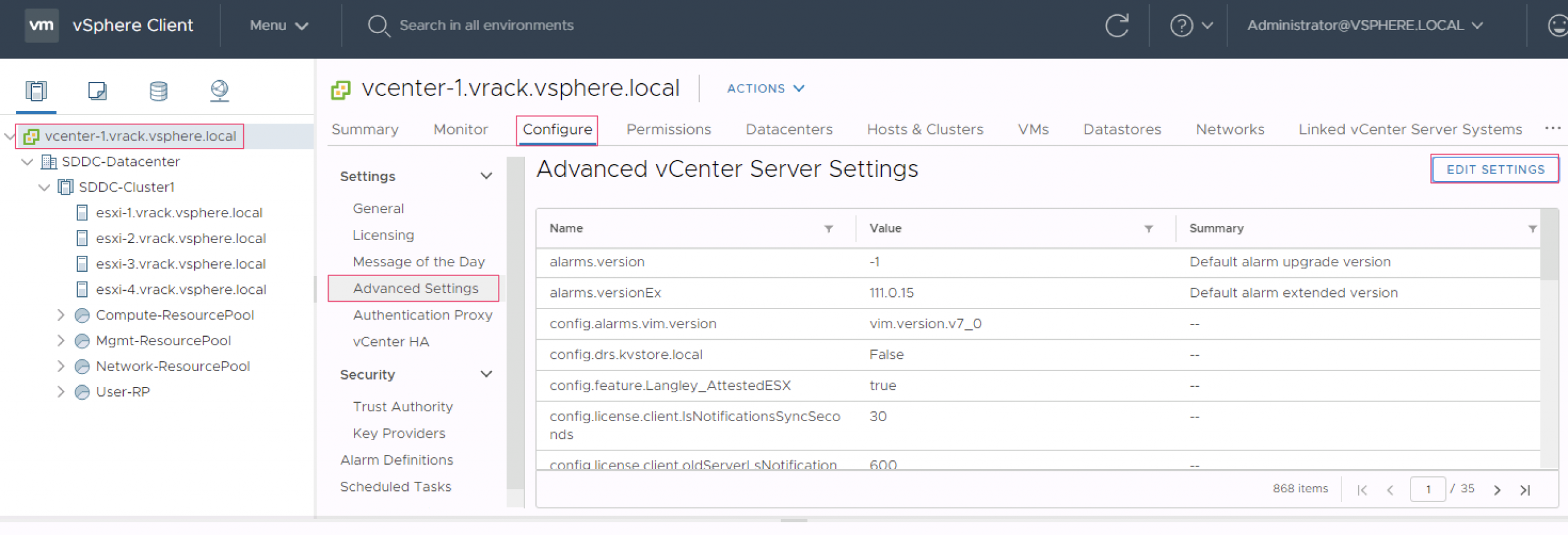Open Key Providers under Security
Viewport: 1568px width, 535px height.
399,433
